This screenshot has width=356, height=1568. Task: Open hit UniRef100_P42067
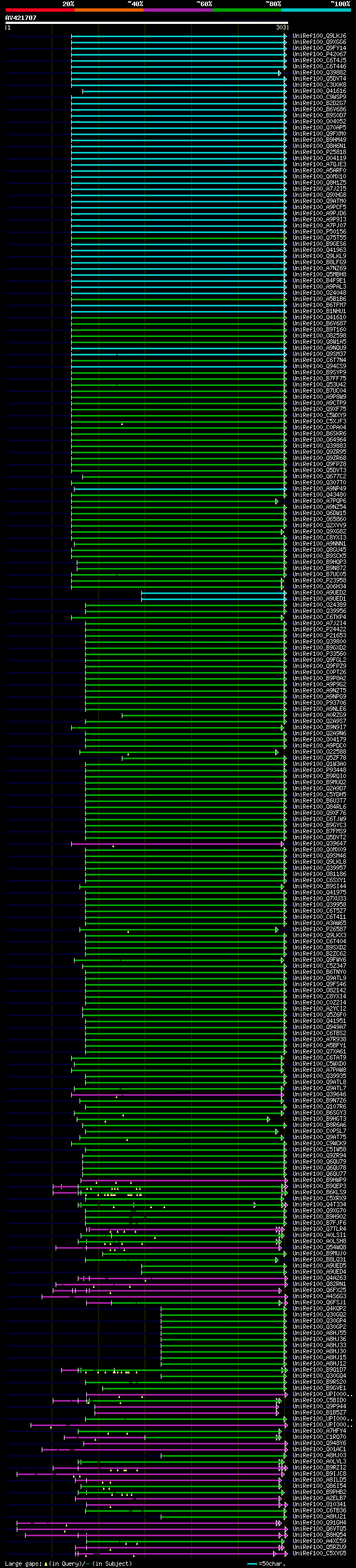pyautogui.click(x=319, y=54)
